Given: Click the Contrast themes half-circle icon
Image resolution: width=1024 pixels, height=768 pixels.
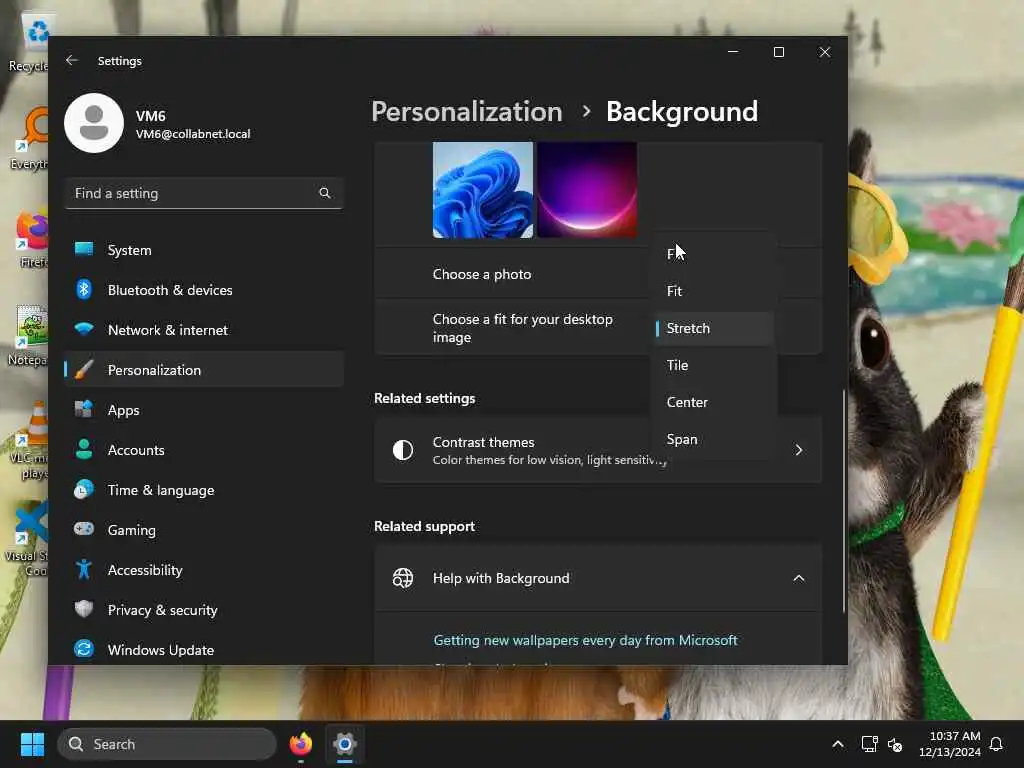Looking at the screenshot, I should (x=403, y=449).
